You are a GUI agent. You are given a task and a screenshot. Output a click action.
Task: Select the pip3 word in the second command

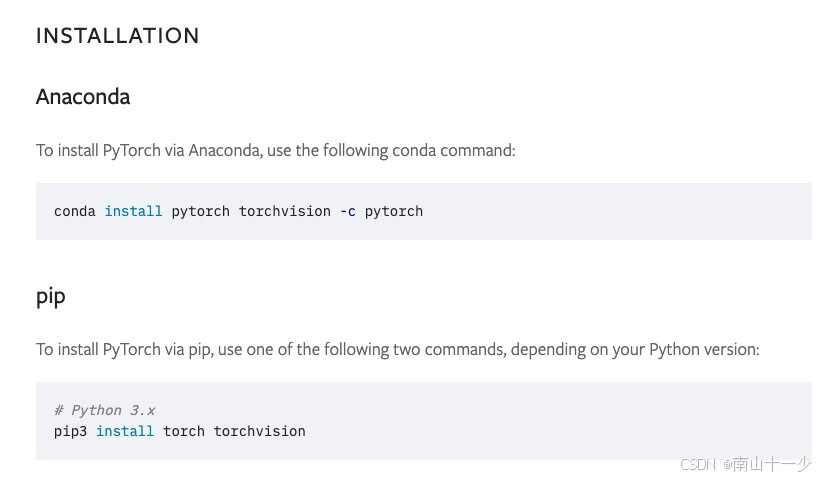click(x=70, y=431)
